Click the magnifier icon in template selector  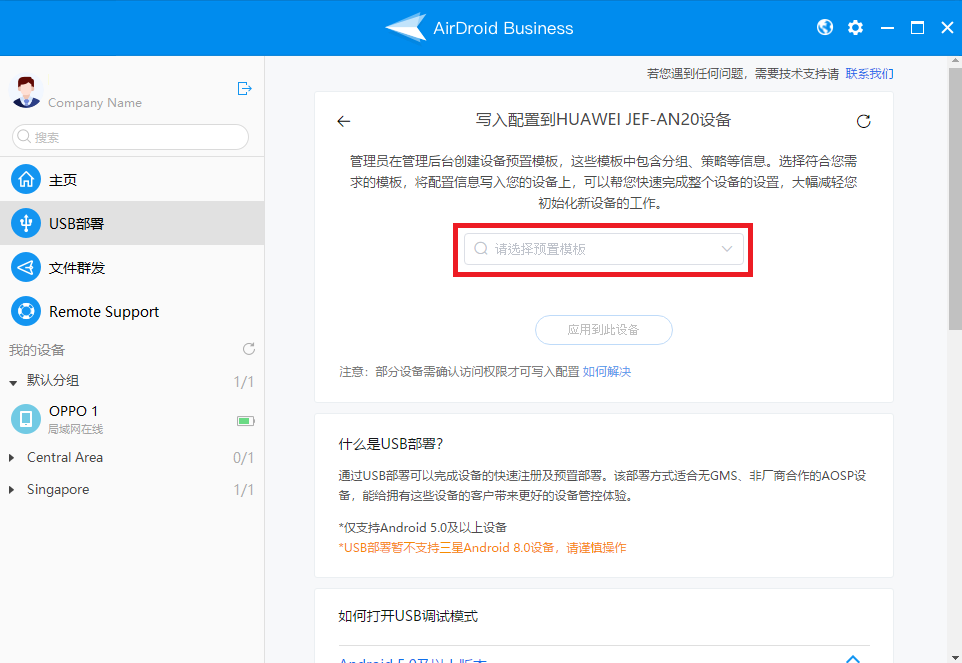tap(481, 248)
